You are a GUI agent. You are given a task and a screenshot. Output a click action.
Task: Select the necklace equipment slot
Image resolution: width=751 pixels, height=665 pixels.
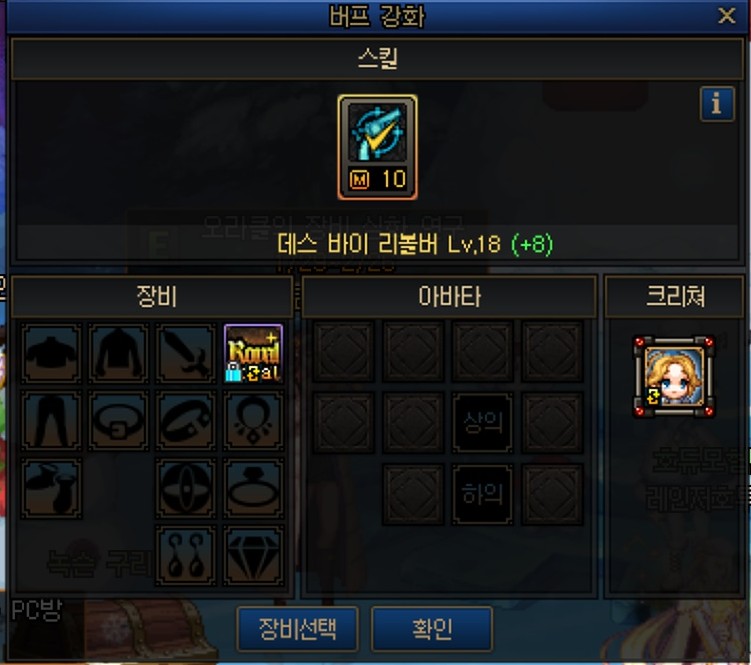tap(253, 421)
